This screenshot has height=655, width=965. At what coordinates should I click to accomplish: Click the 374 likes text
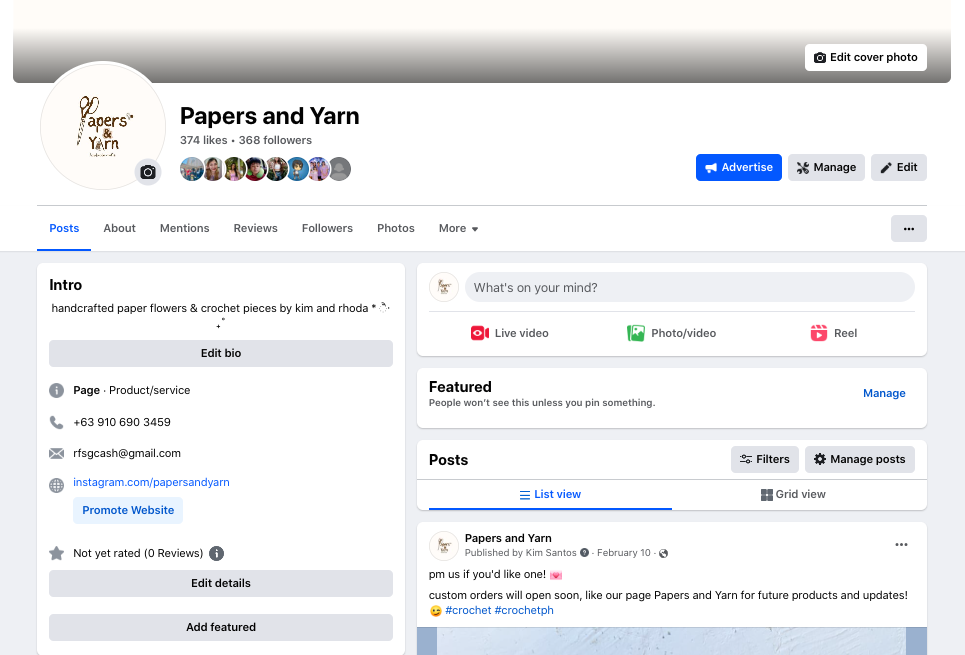coord(204,140)
